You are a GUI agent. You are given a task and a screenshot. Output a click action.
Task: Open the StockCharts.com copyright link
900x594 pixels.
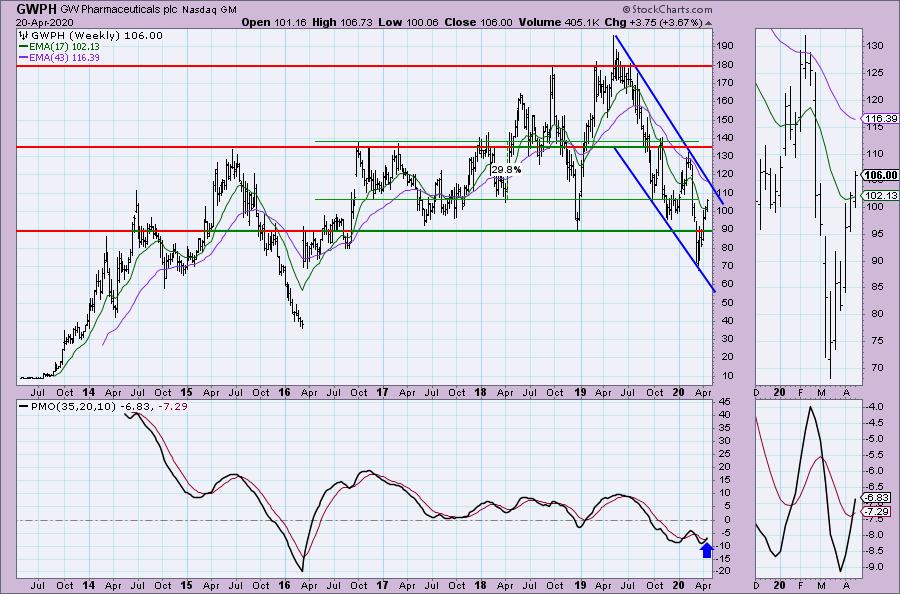tap(668, 9)
